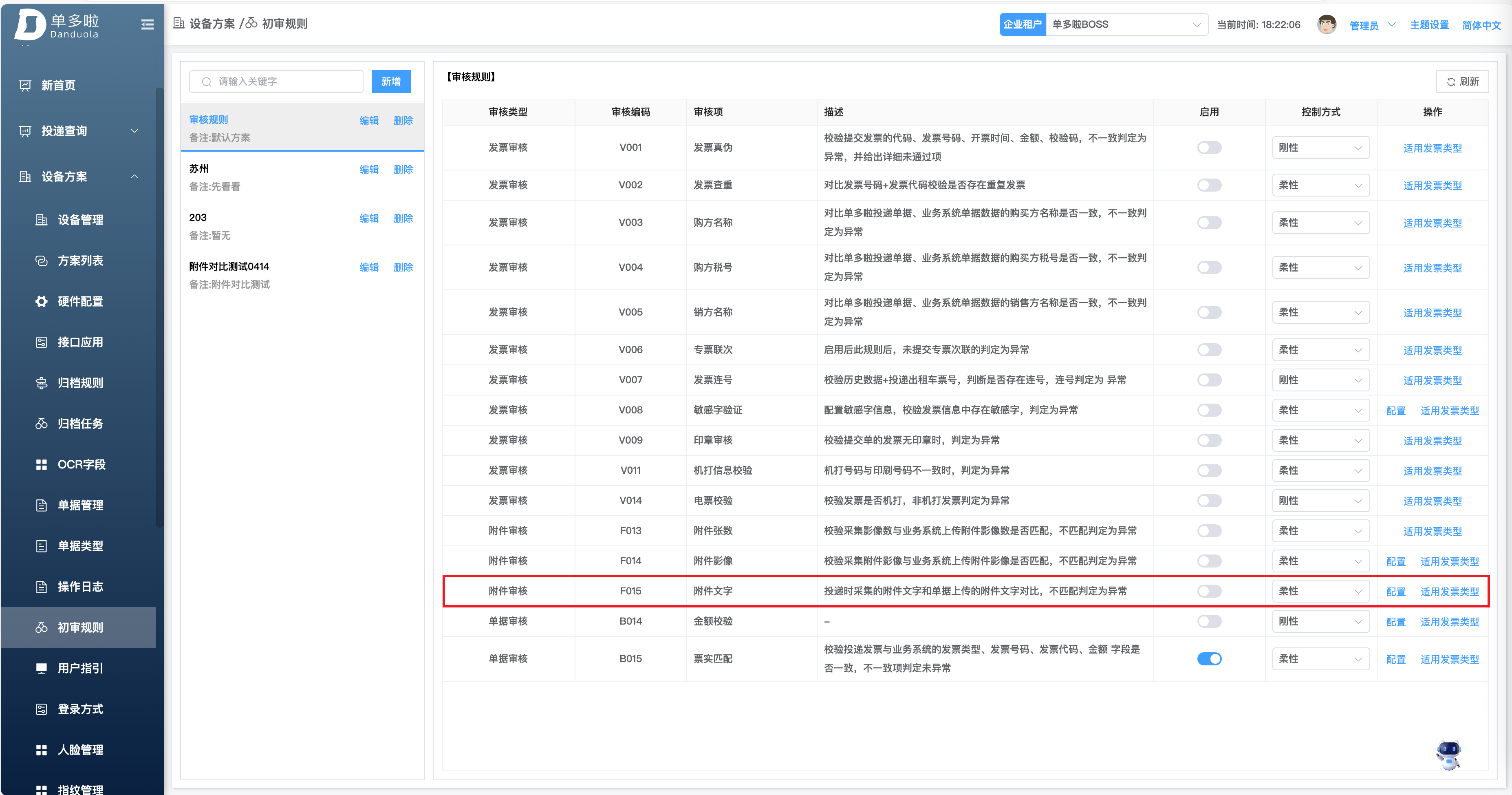Click 删除 for the 203 scheme
Viewport: 1512px width, 795px height.
coord(403,218)
